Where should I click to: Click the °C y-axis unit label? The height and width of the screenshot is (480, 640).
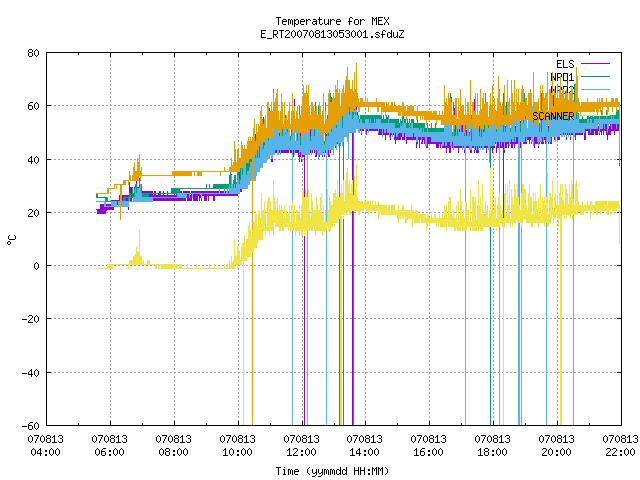pyautogui.click(x=12, y=240)
